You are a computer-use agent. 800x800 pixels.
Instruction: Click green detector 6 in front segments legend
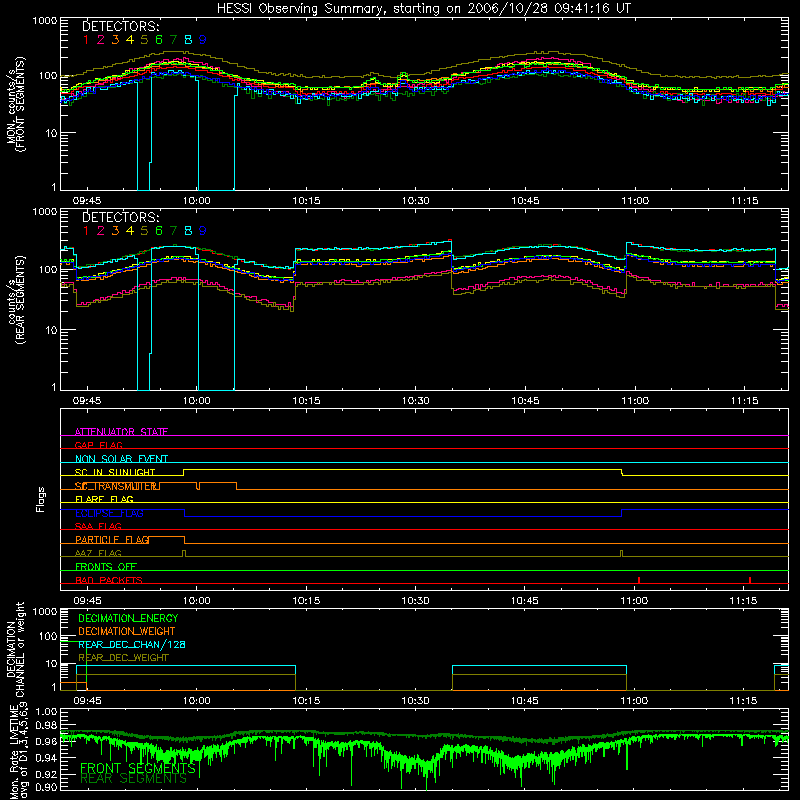pos(159,40)
